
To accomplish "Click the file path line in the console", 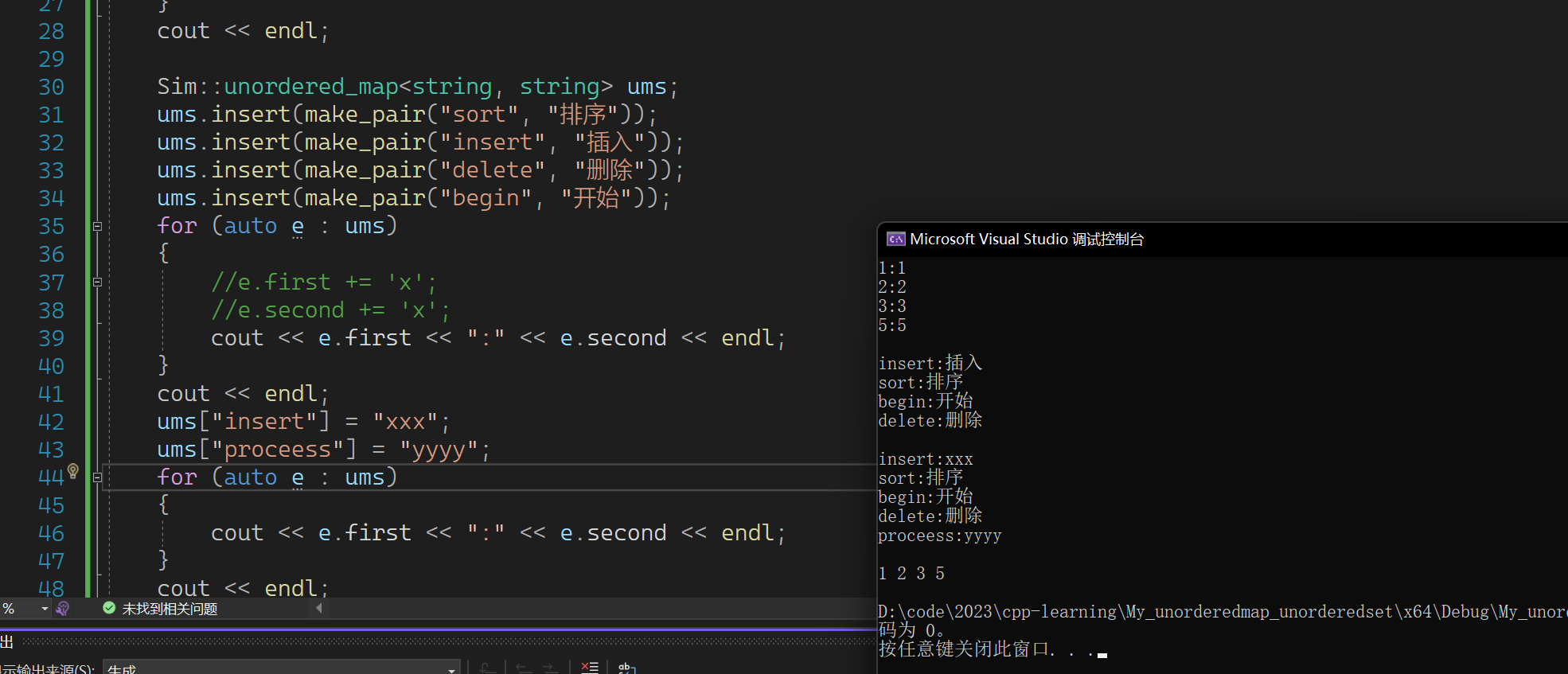I will pyautogui.click(x=1223, y=612).
